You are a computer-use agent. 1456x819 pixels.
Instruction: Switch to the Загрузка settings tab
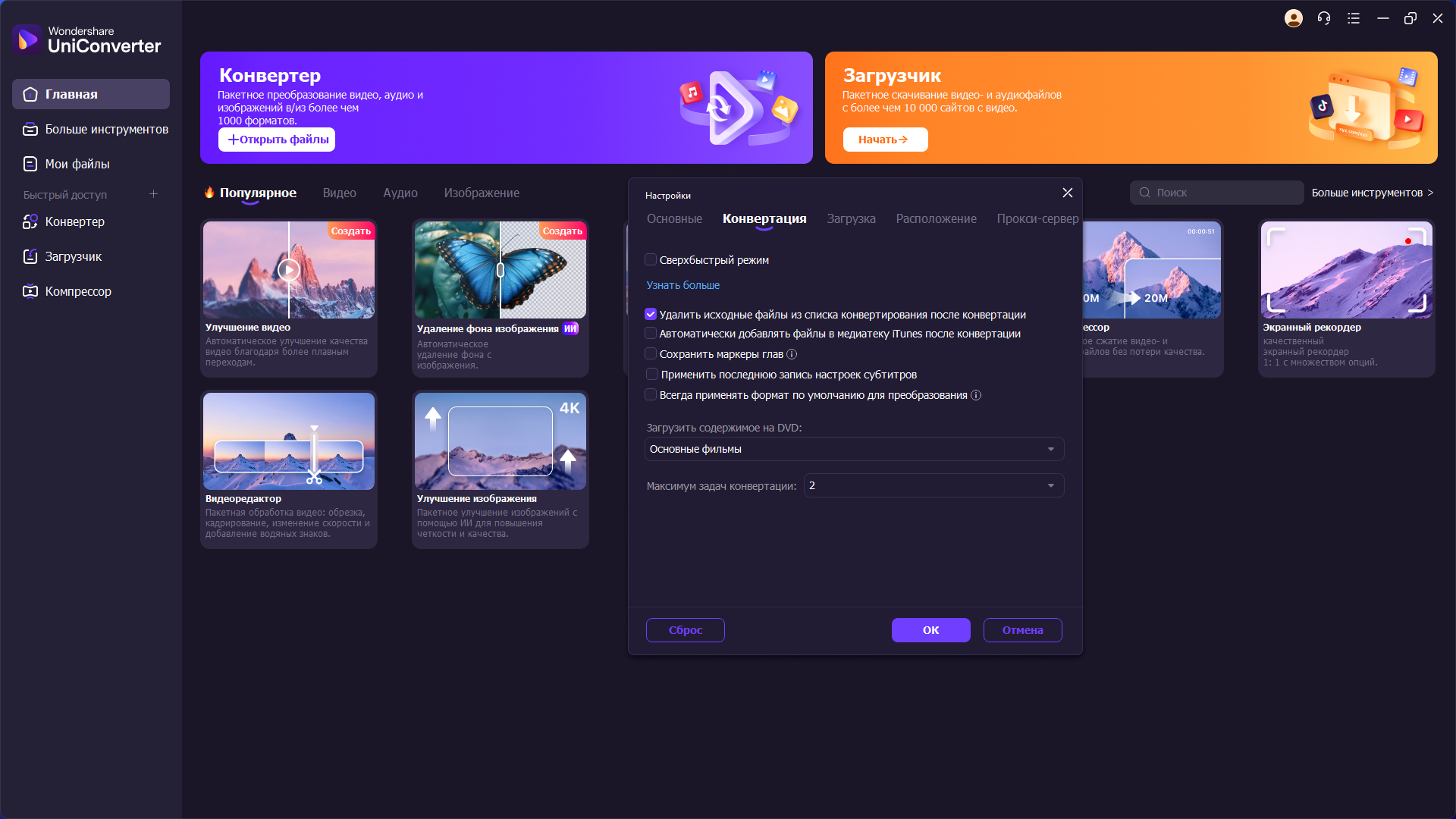(x=851, y=218)
